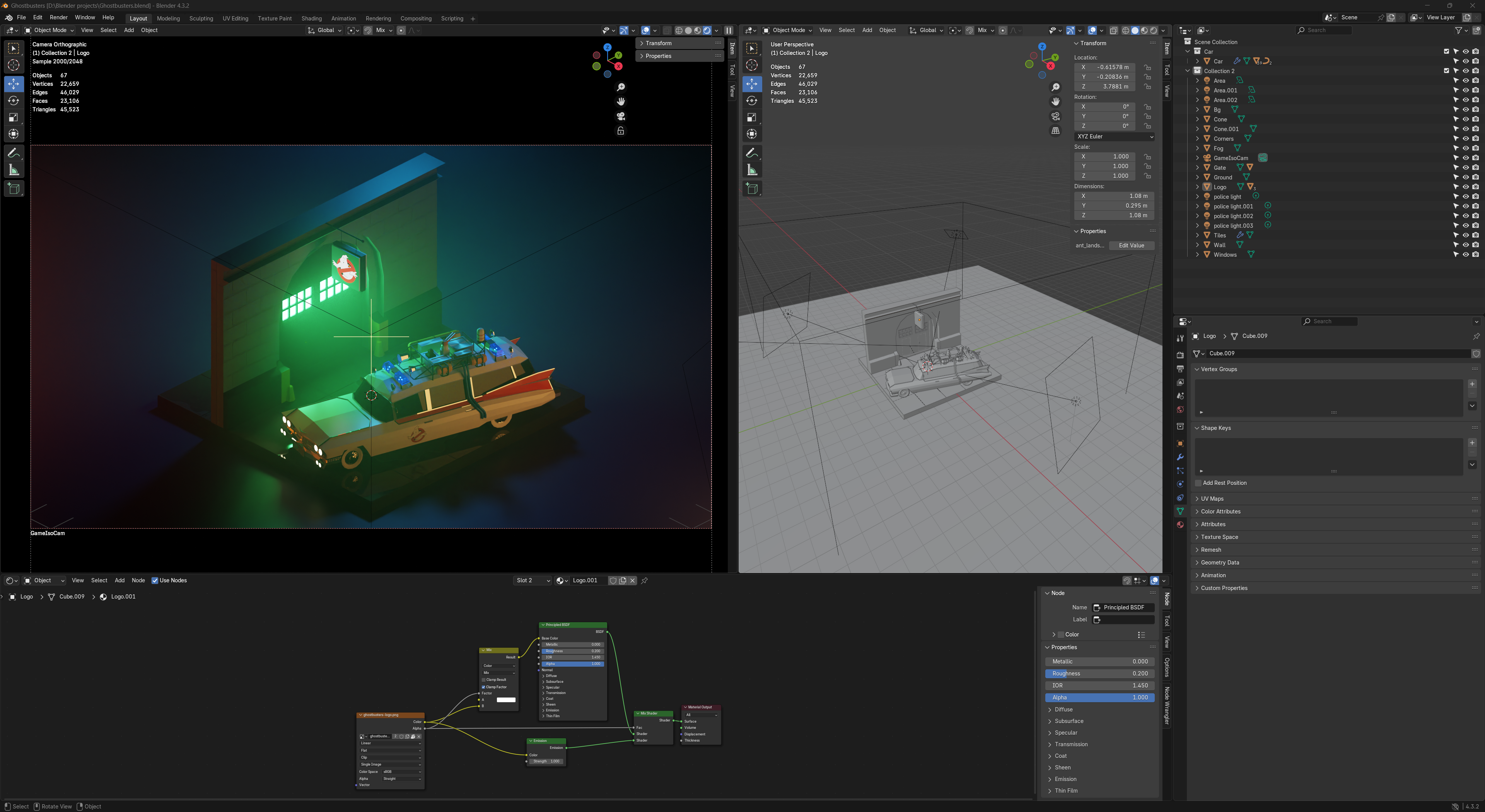The width and height of the screenshot is (1485, 812).
Task: Switch to the UV Editing workspace tab
Action: tap(235, 19)
